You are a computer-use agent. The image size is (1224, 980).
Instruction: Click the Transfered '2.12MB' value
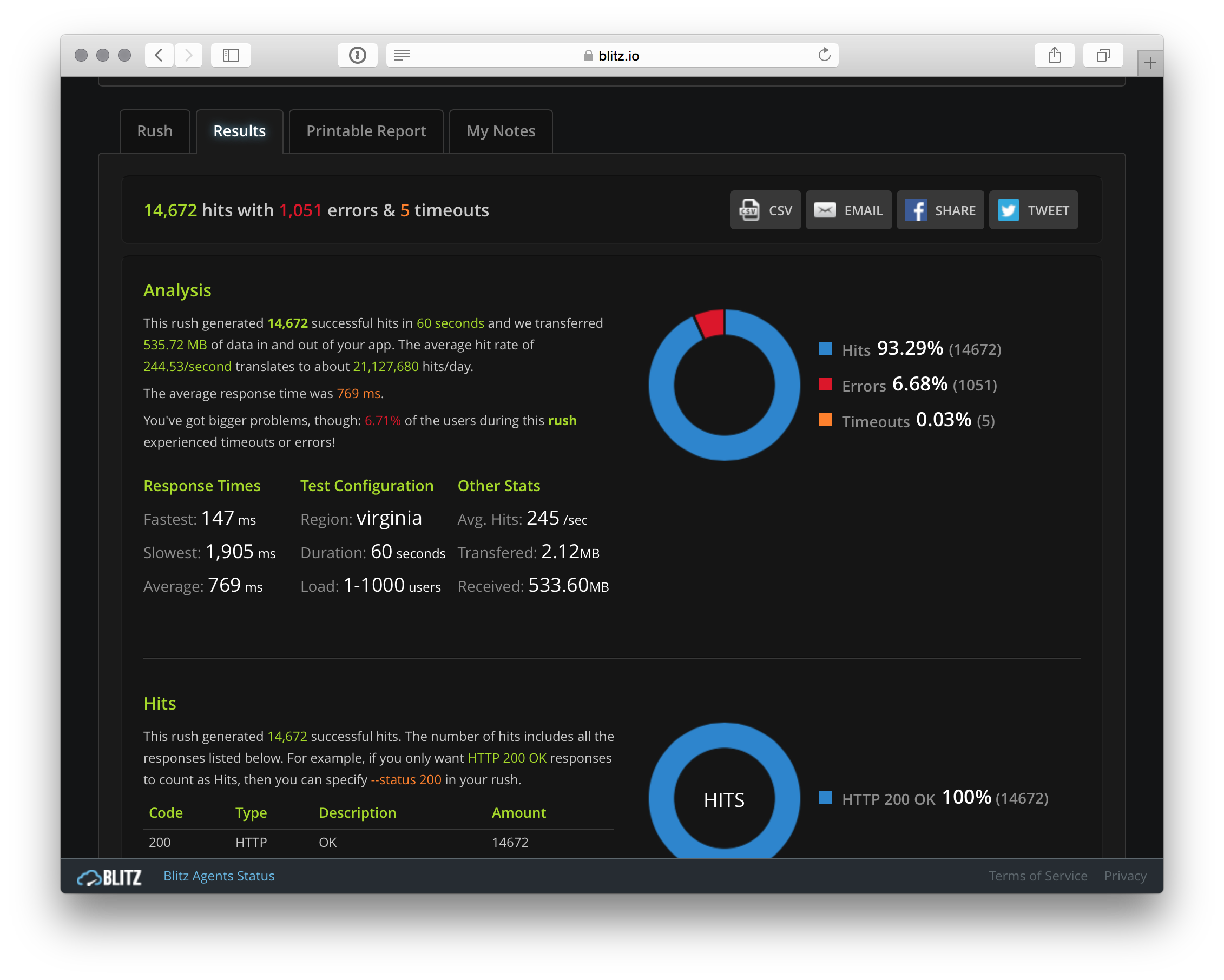click(570, 552)
